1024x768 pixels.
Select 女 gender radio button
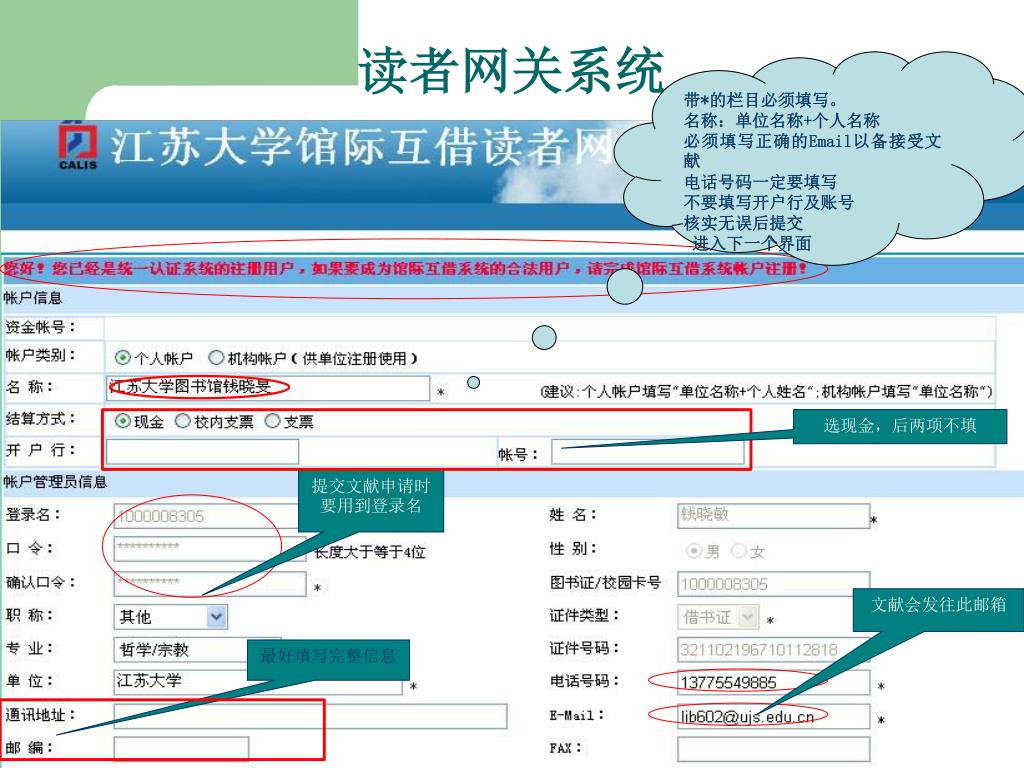pyautogui.click(x=739, y=551)
